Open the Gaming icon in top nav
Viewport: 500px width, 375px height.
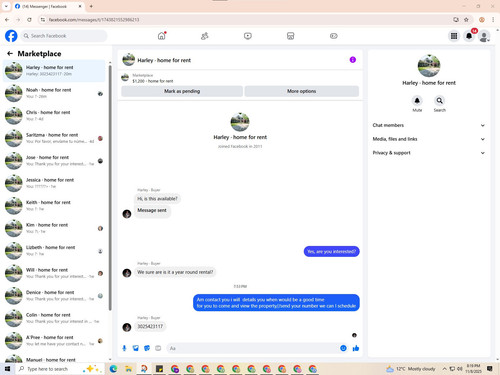(x=334, y=36)
